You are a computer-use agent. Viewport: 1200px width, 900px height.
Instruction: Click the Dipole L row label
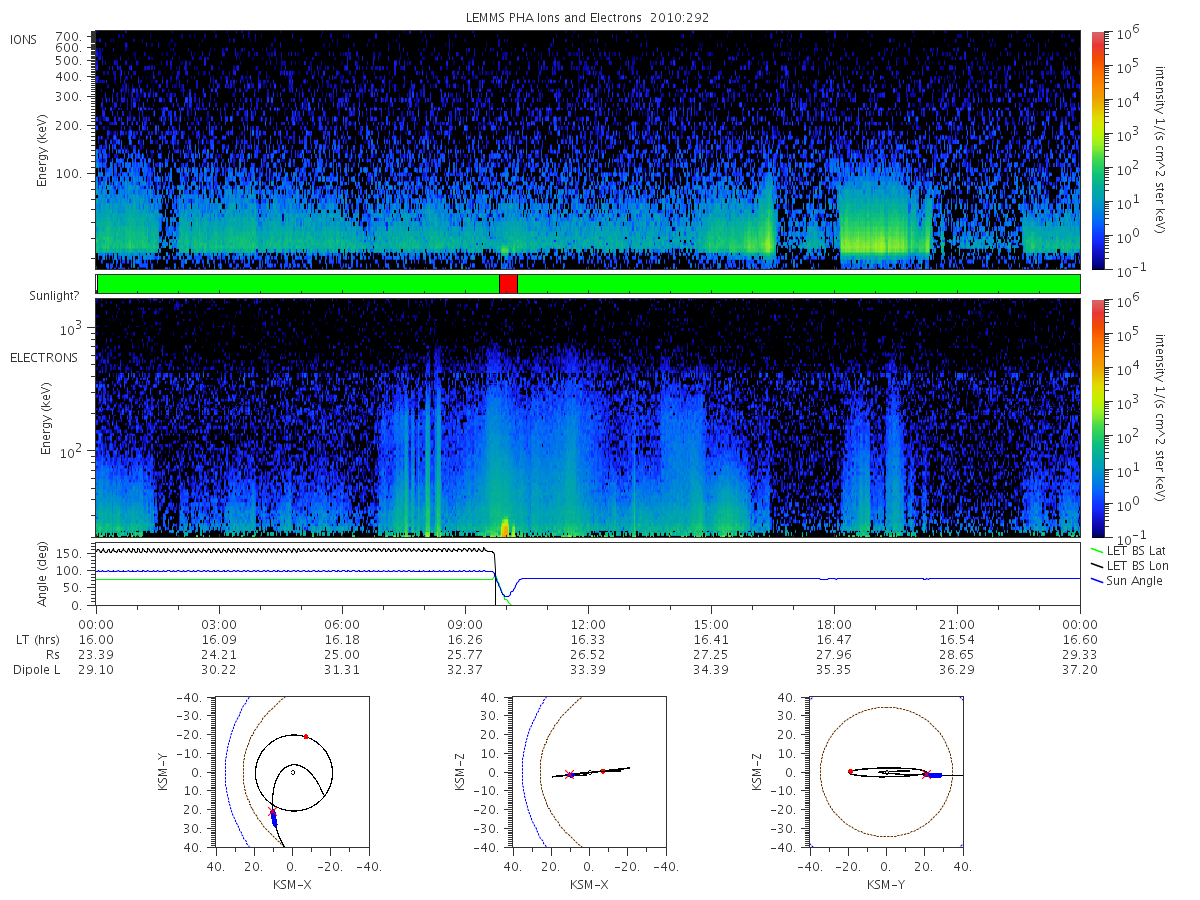pos(36,670)
